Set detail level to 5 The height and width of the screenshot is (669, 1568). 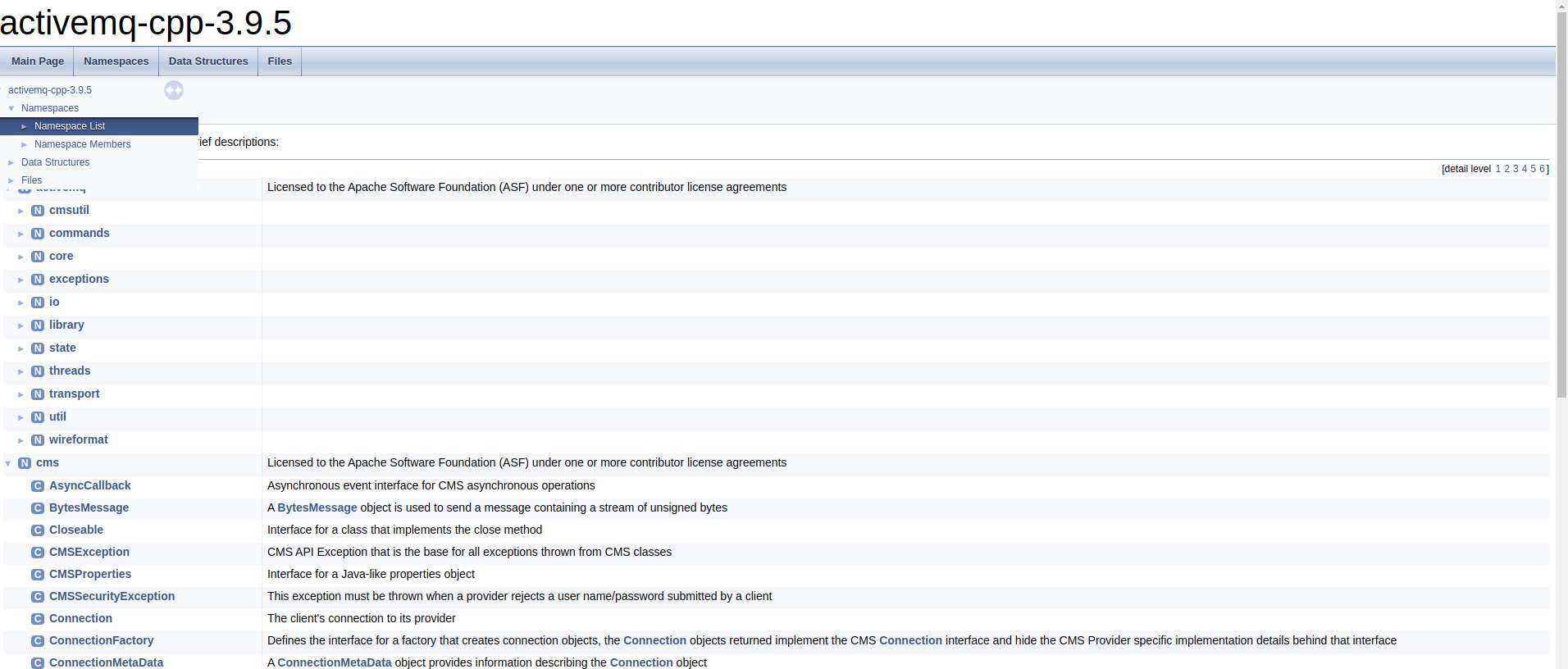pyautogui.click(x=1533, y=169)
